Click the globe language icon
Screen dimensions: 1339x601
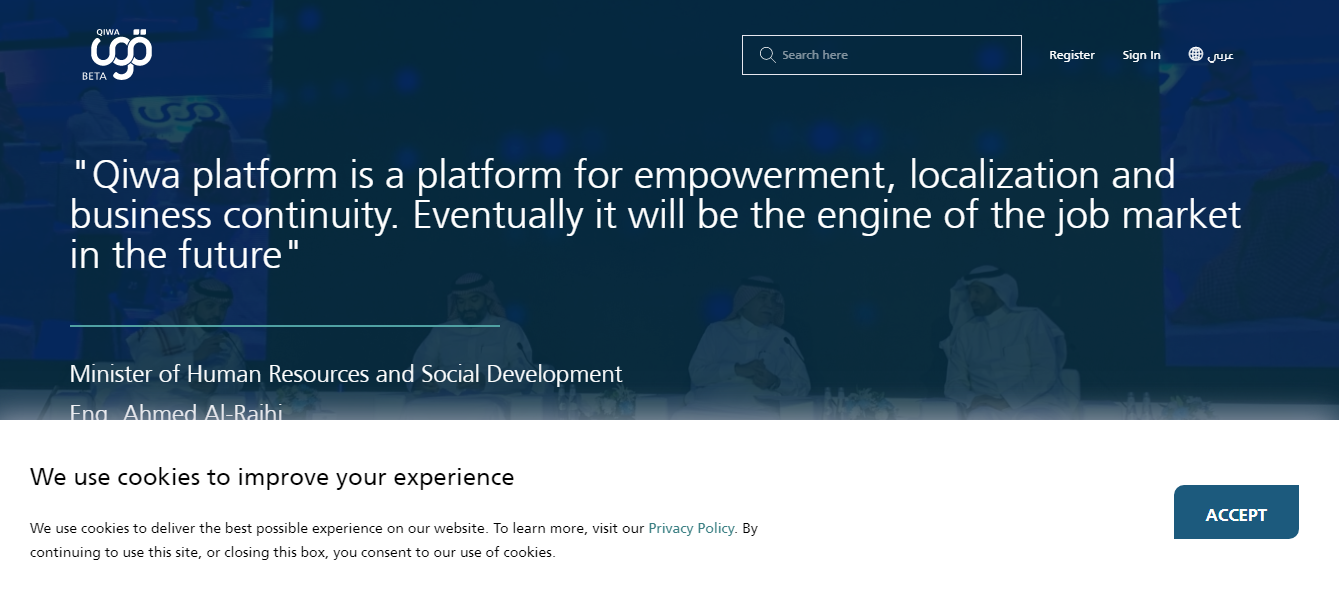[1196, 54]
